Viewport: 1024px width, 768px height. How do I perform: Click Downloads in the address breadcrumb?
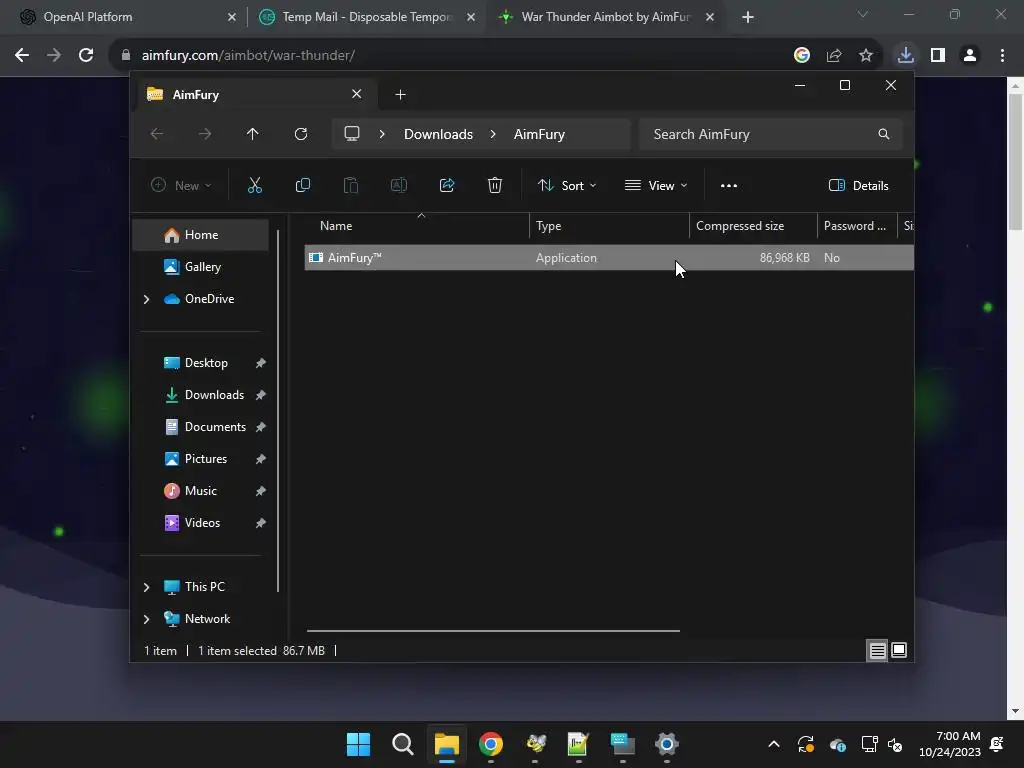(438, 134)
